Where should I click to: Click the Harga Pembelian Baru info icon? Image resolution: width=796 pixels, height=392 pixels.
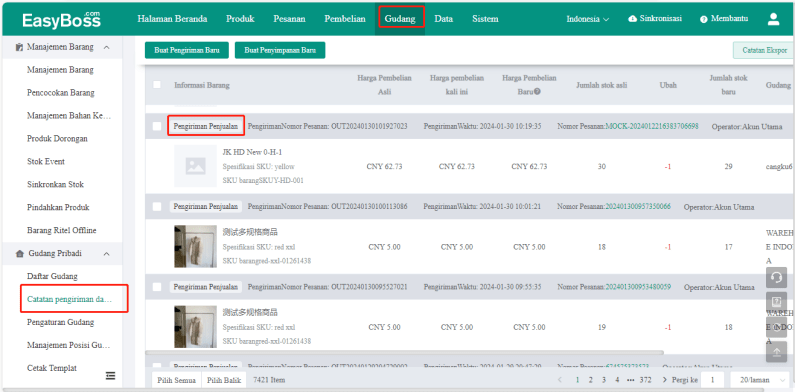pyautogui.click(x=537, y=92)
